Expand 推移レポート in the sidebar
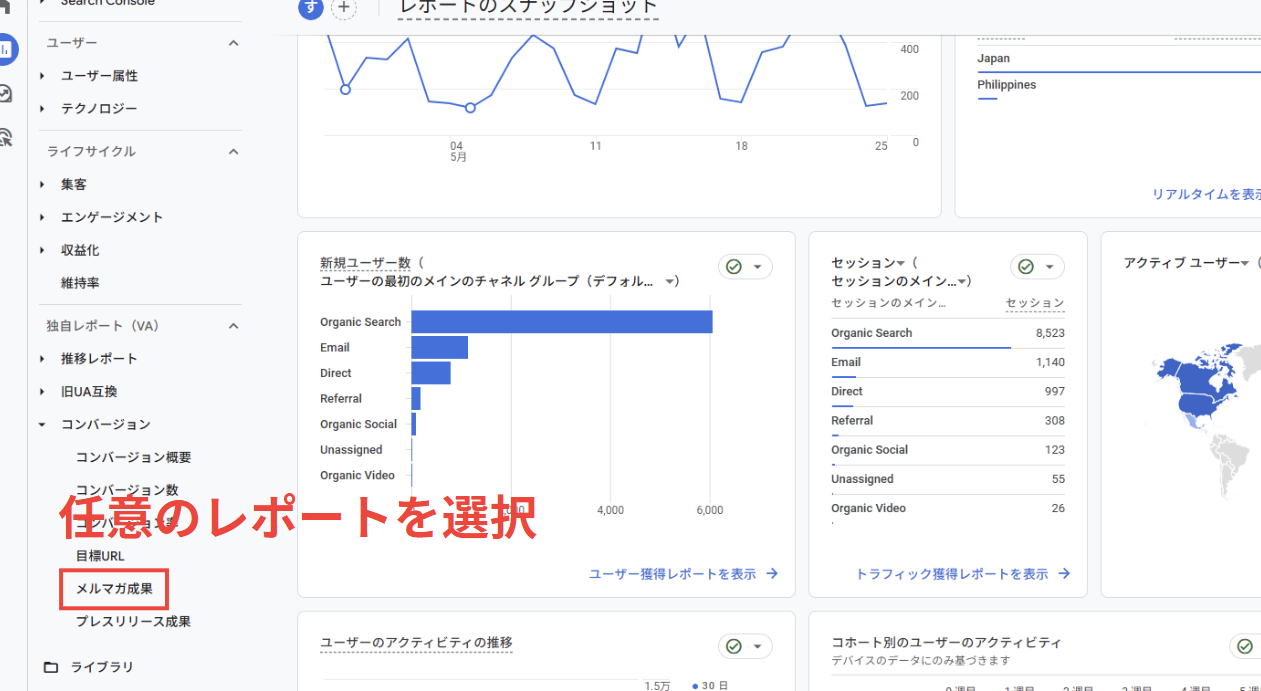This screenshot has height=691, width=1261. click(42, 359)
